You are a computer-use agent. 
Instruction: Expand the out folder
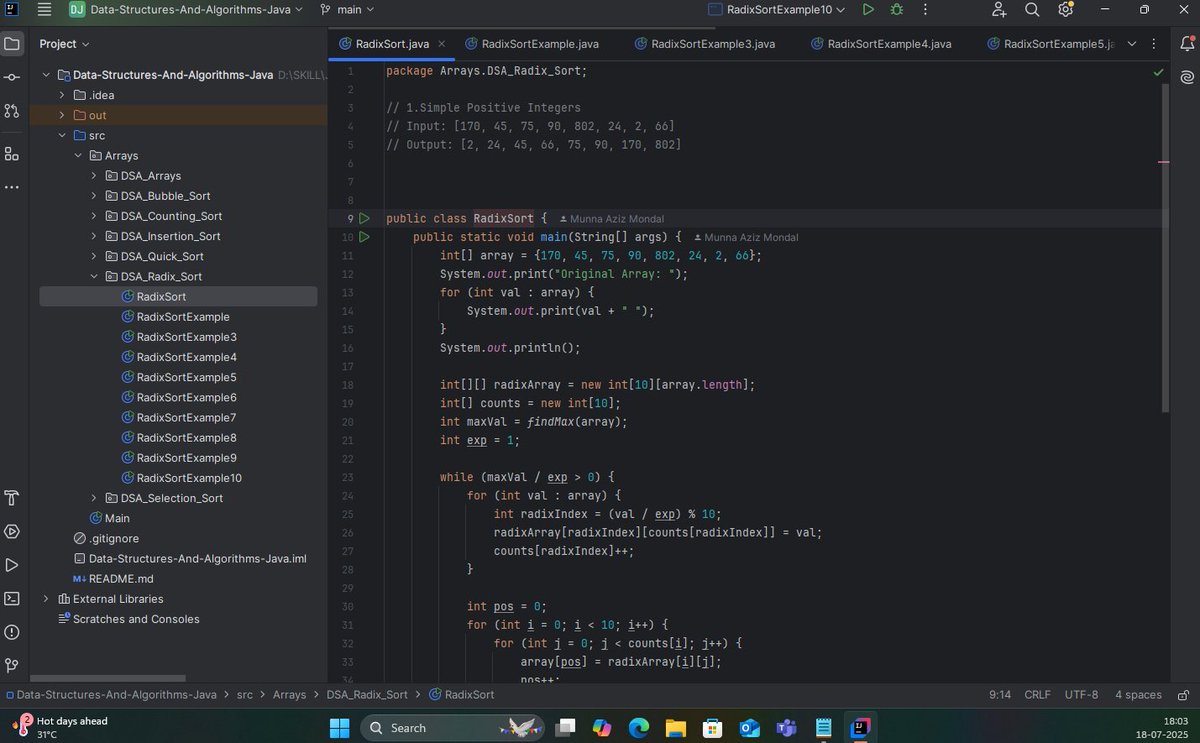pos(62,115)
